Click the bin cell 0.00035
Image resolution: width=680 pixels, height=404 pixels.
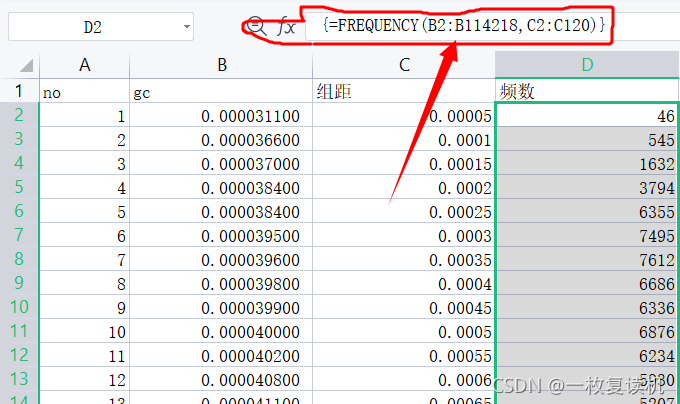404,259
